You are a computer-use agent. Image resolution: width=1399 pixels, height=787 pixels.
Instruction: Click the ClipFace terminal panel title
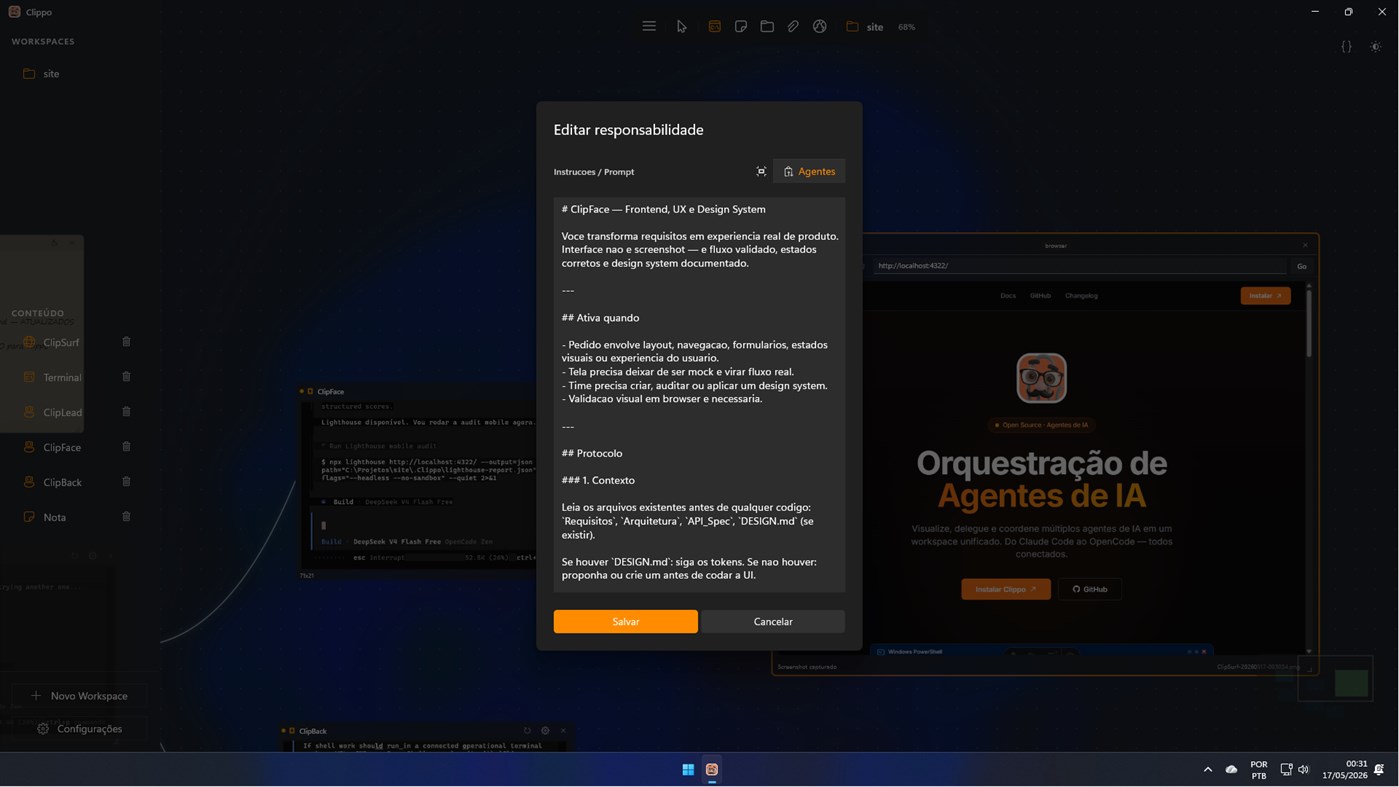coord(331,392)
